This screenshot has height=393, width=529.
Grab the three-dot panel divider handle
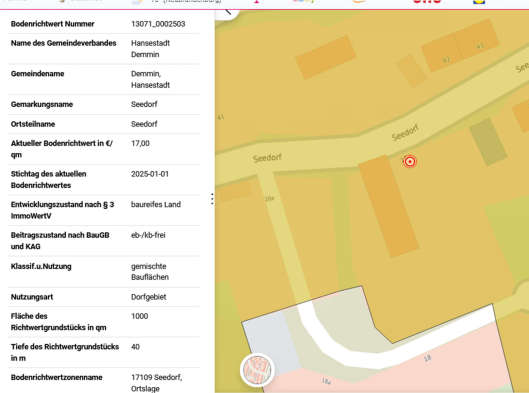212,199
